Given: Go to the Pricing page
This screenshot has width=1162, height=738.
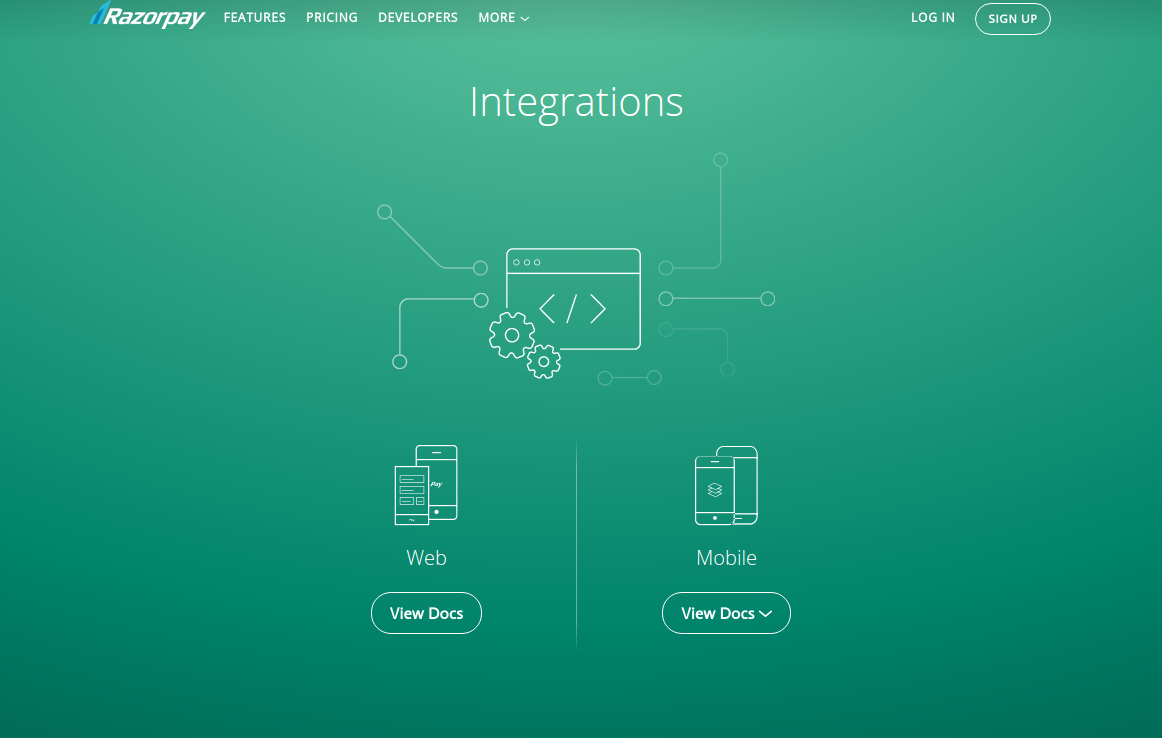Looking at the screenshot, I should pos(331,17).
